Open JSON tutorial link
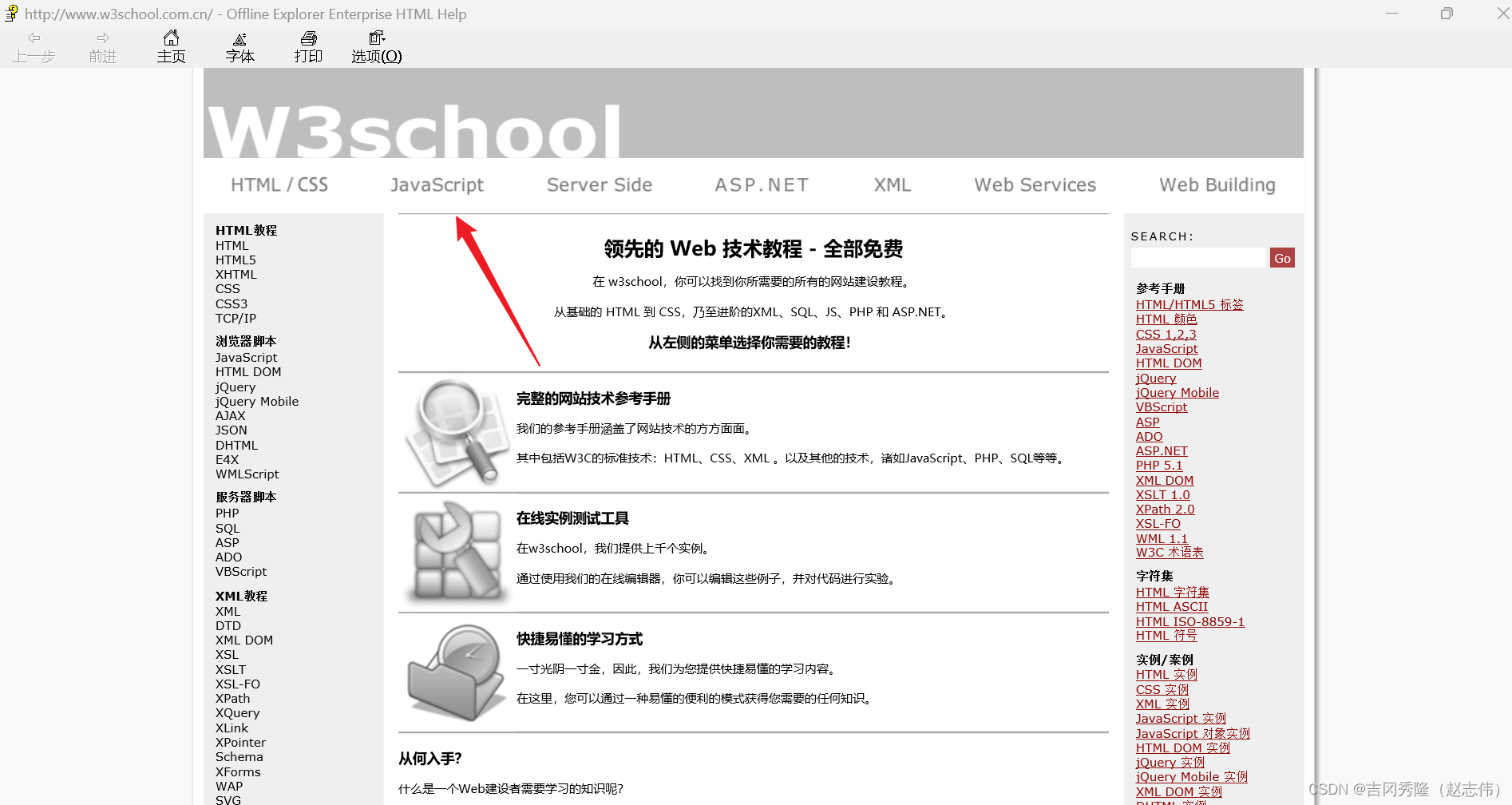The image size is (1512, 805). point(232,430)
